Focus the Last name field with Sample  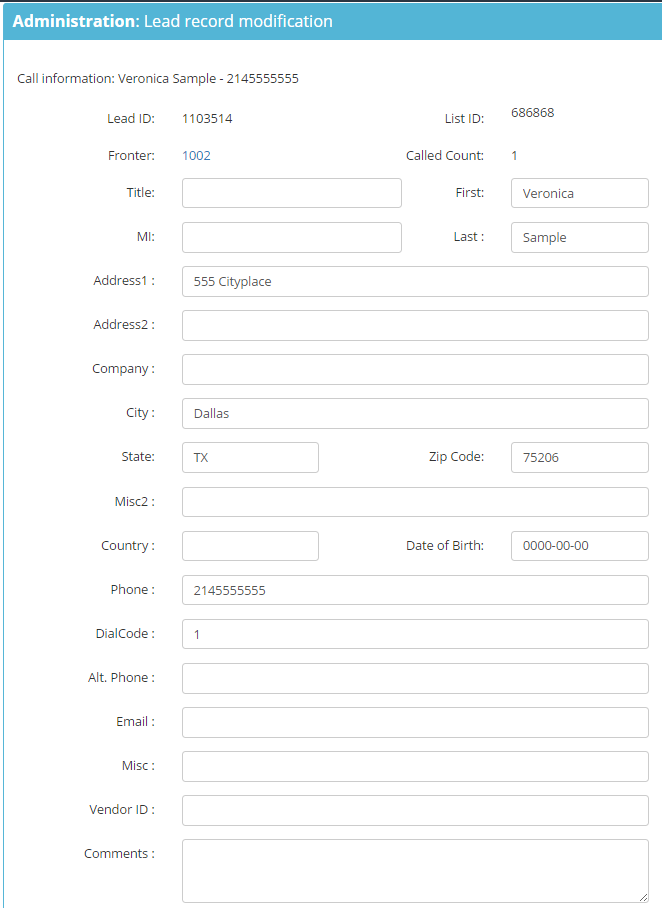(580, 237)
